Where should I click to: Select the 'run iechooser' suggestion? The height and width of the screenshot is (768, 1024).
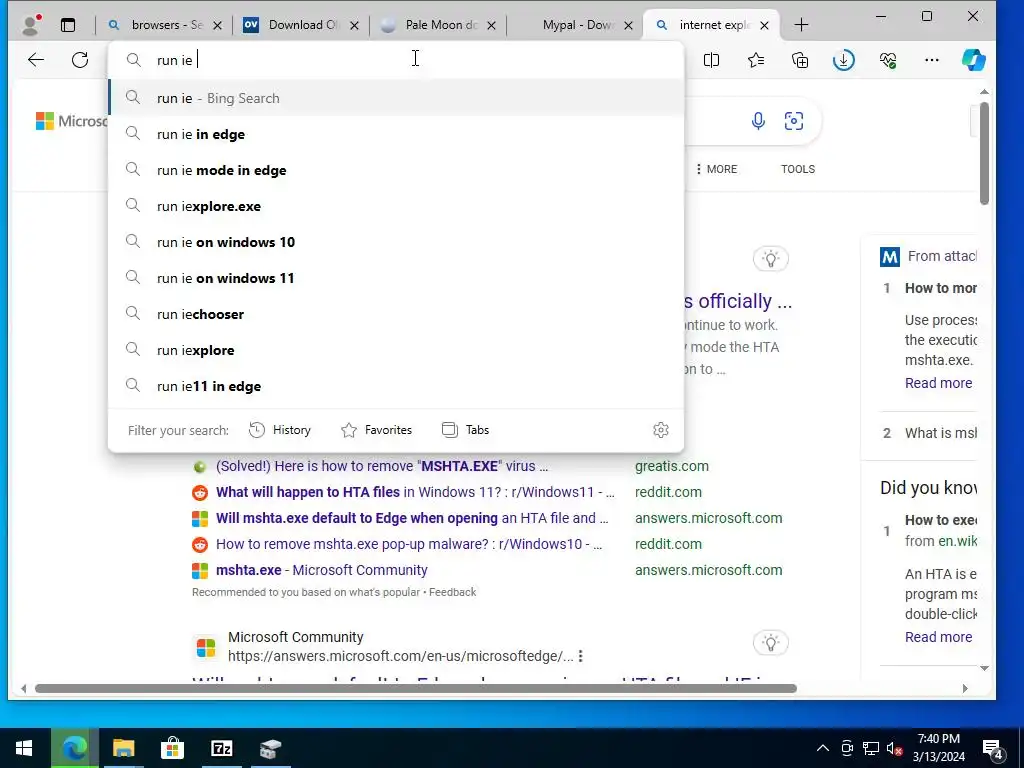[x=396, y=313]
